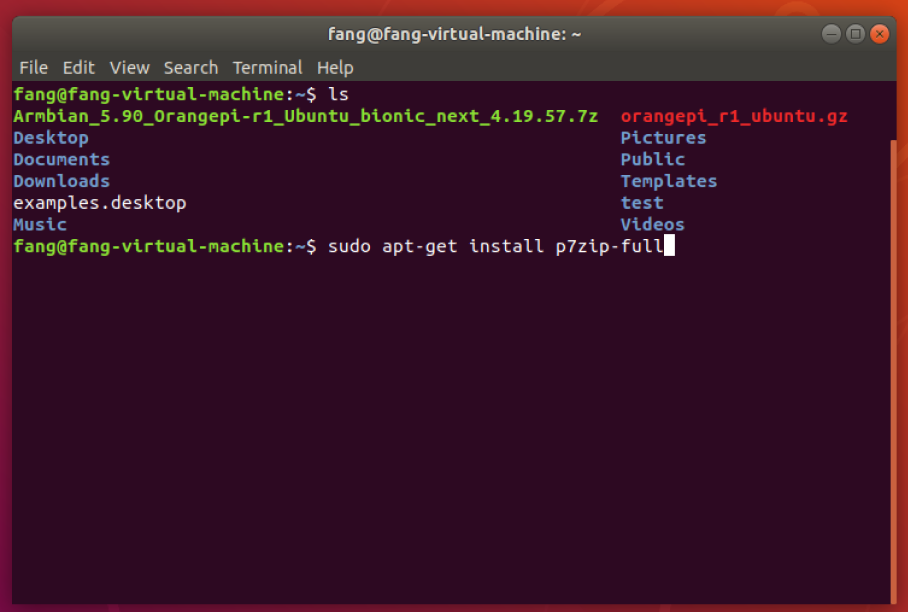Click the orangepi_r1_ubuntu.gz filename

(x=734, y=116)
